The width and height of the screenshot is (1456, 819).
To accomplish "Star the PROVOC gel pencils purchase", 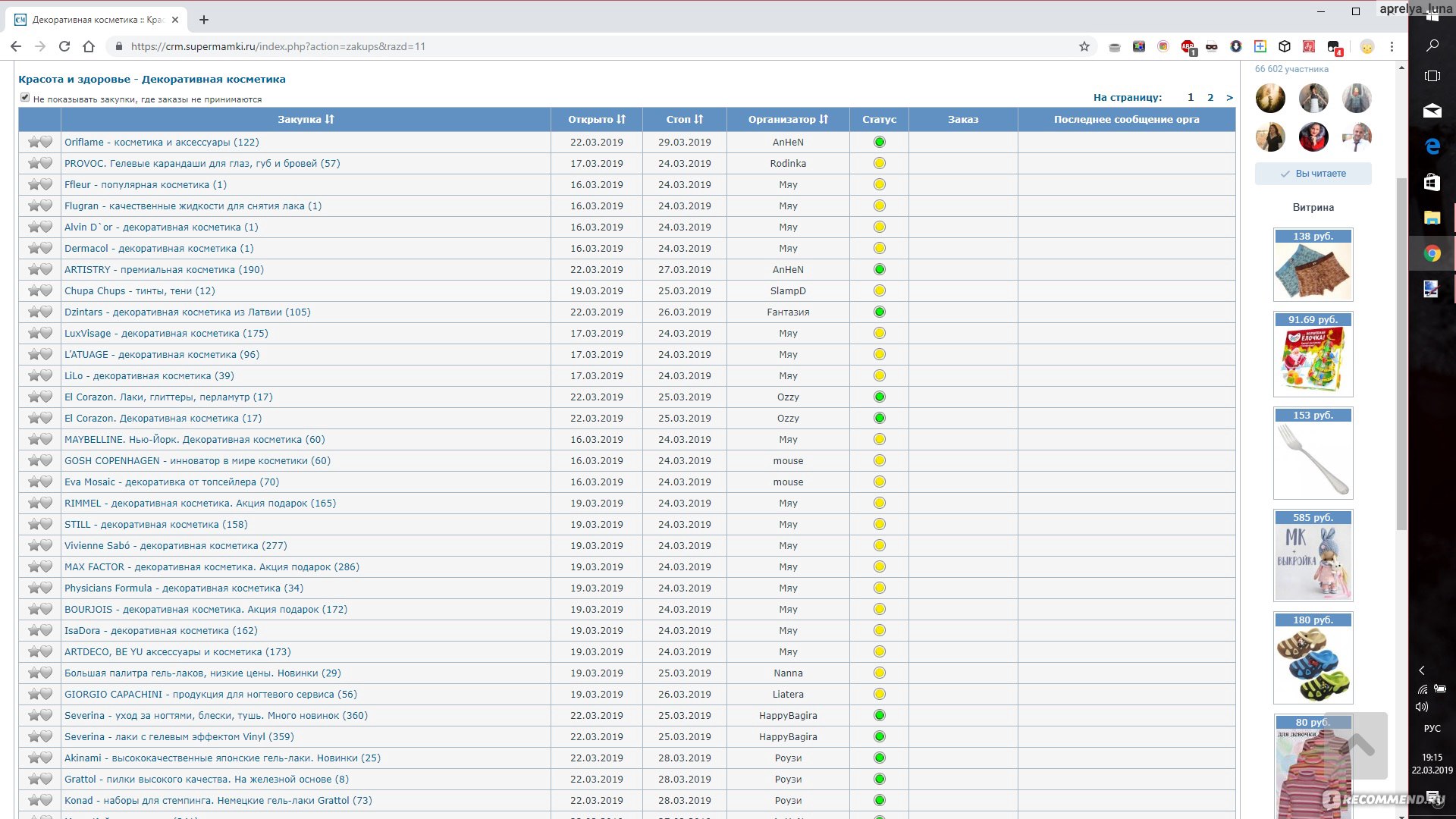I will (x=34, y=163).
